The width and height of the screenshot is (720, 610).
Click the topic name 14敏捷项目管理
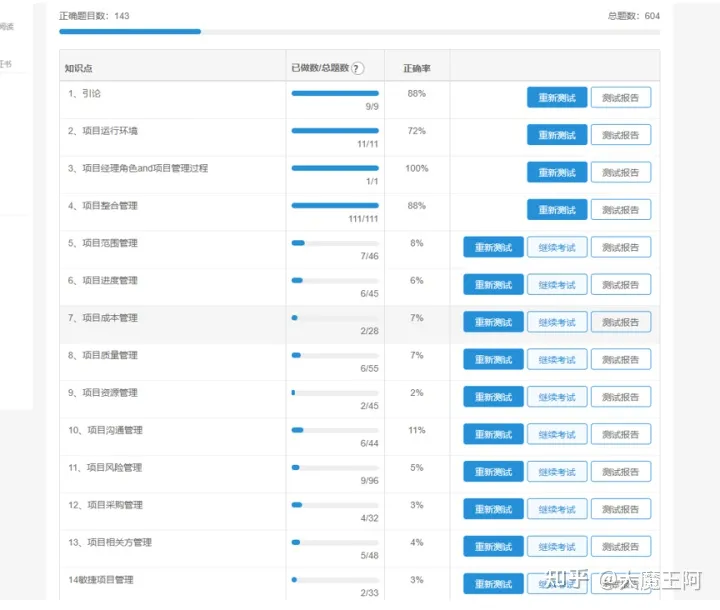pos(101,580)
